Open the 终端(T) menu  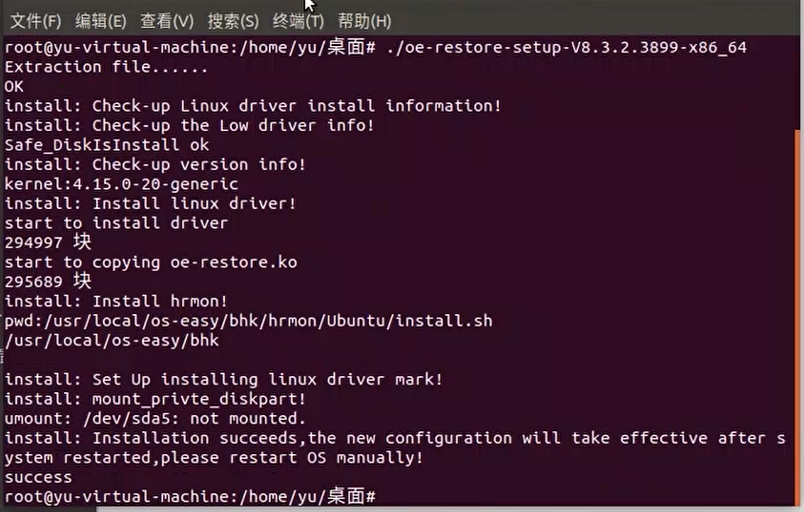pyautogui.click(x=298, y=20)
